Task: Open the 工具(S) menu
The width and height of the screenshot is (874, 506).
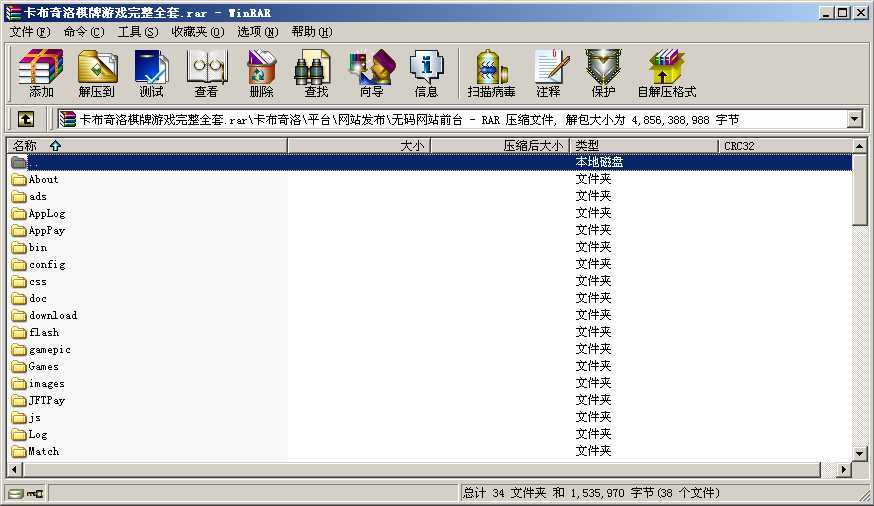Action: click(138, 32)
